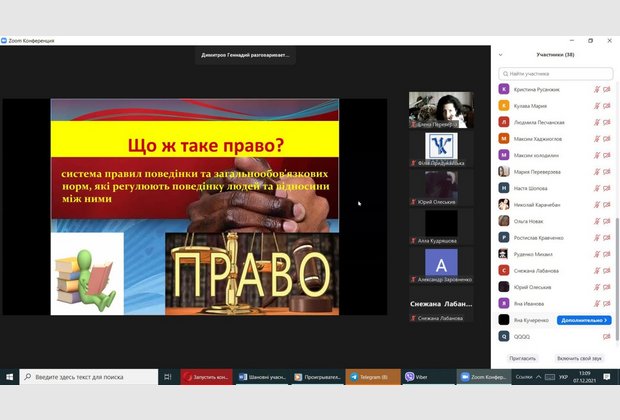Click Максим Хаджиоглов's muted microphone icon

[x=597, y=139]
